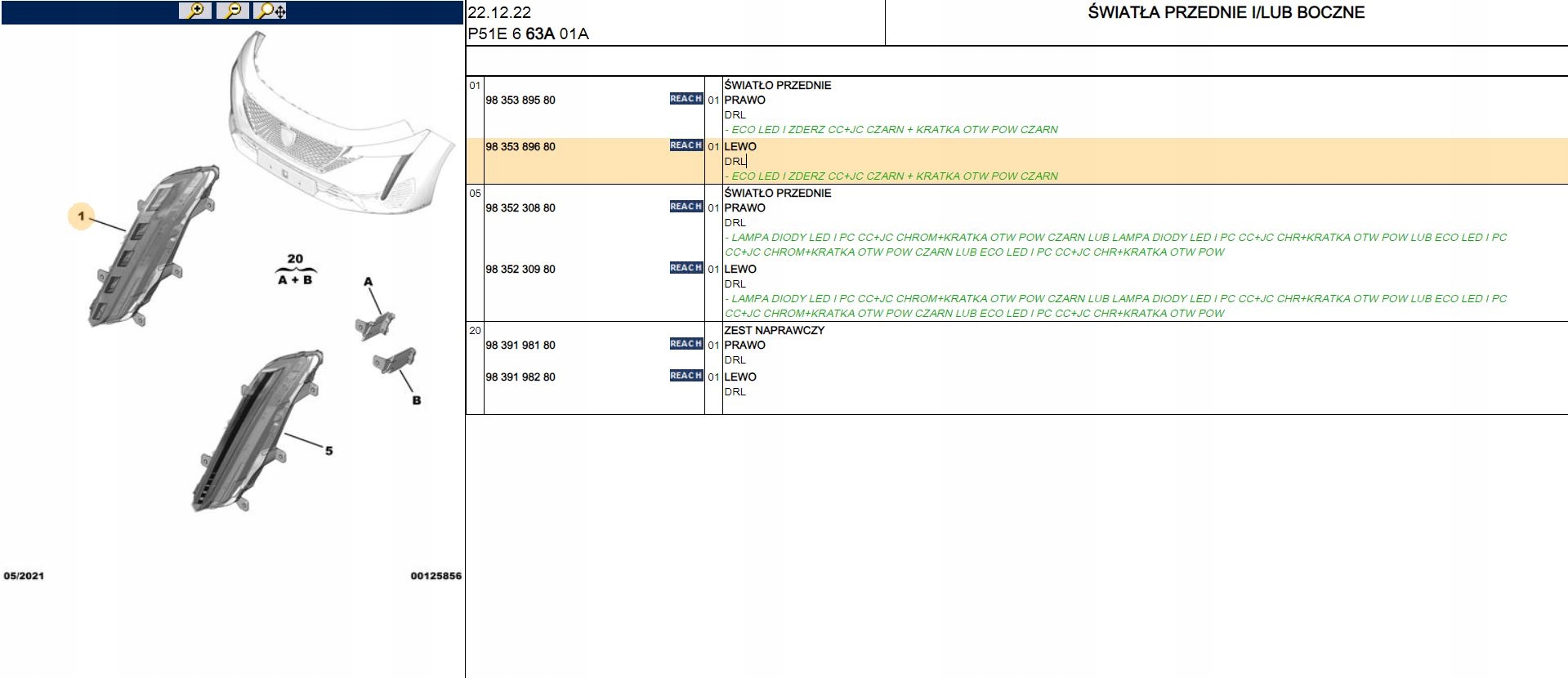Click callout 5 in the diagram
The image size is (1568, 678).
(x=329, y=451)
